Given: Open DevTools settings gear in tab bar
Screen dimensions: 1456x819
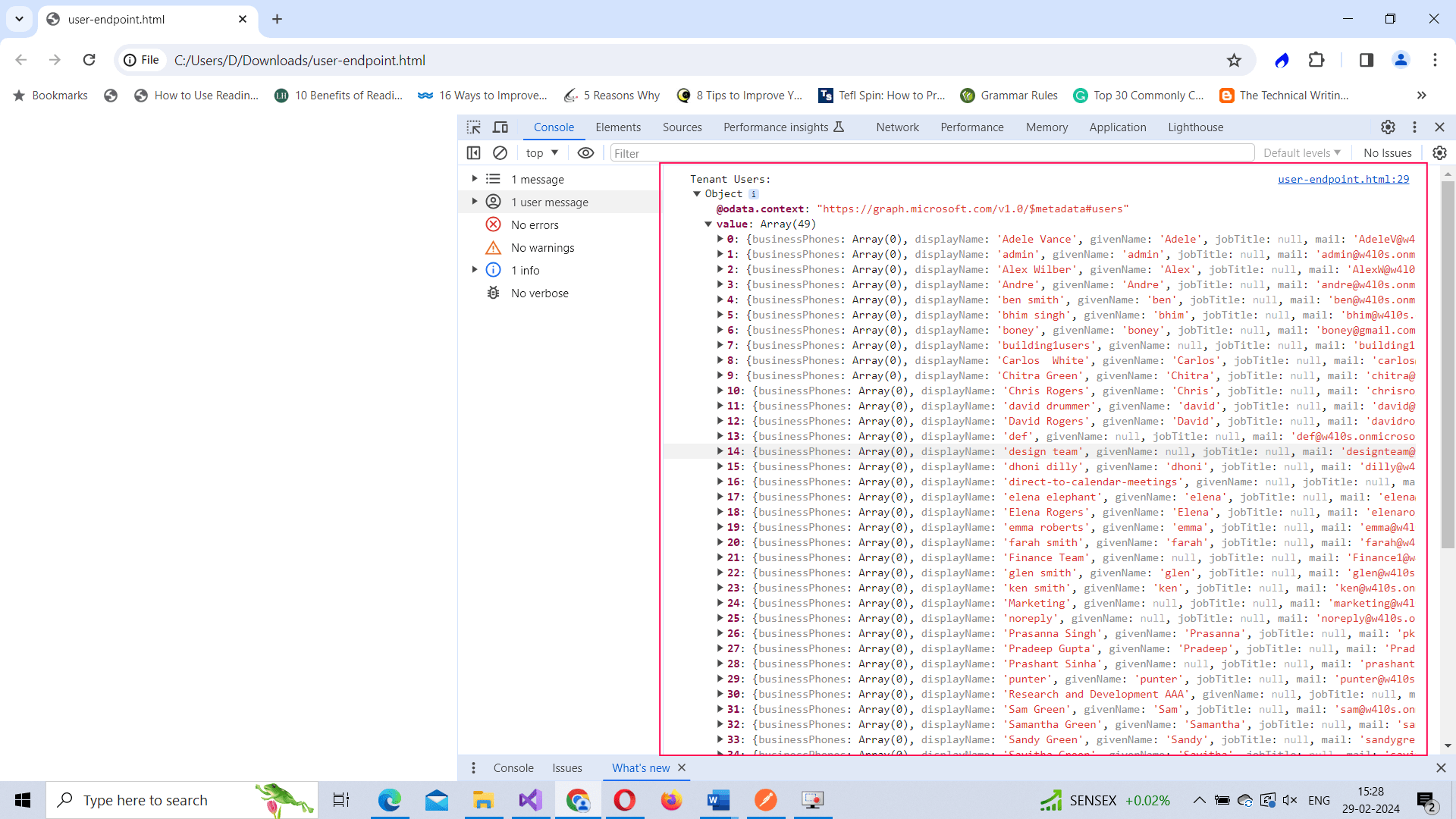Looking at the screenshot, I should [1388, 127].
